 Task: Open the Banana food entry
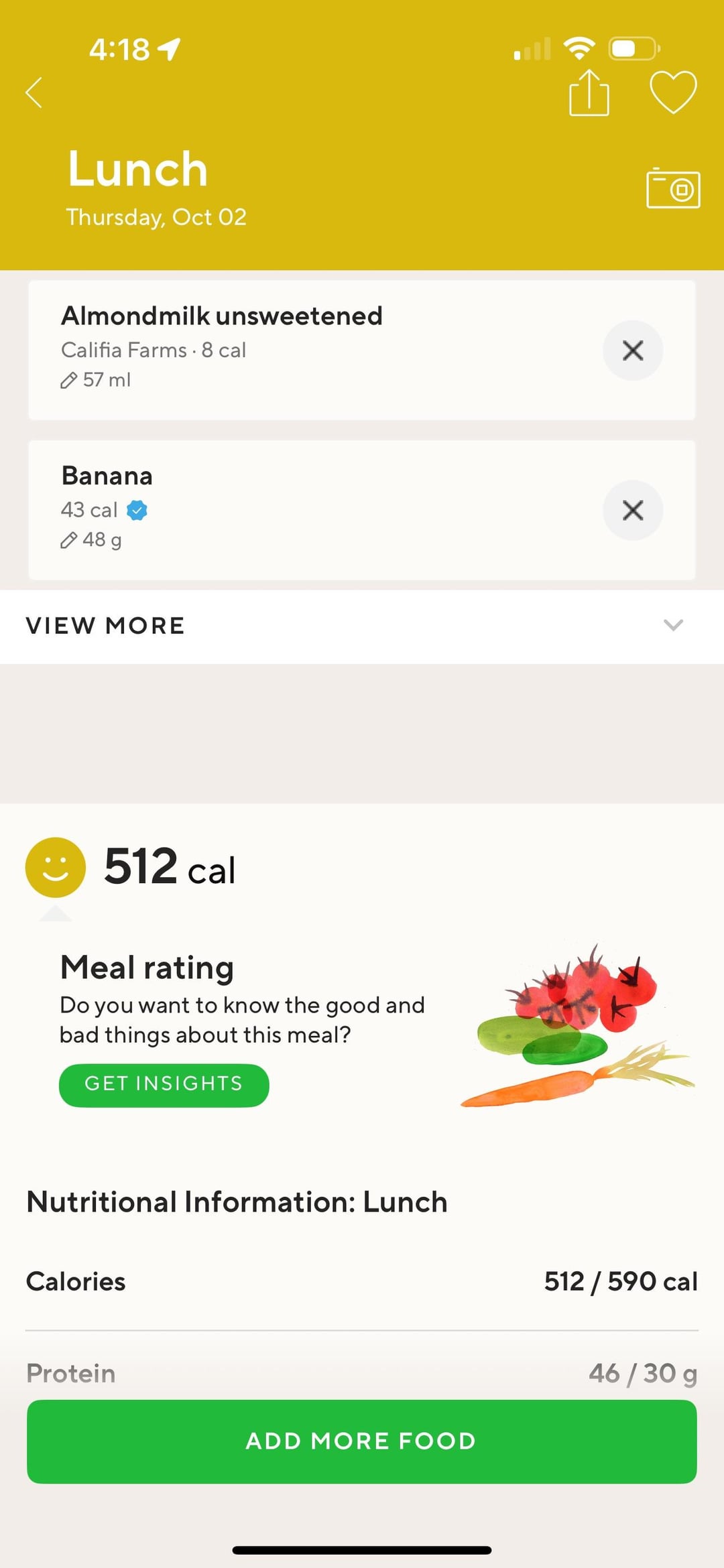[x=107, y=476]
